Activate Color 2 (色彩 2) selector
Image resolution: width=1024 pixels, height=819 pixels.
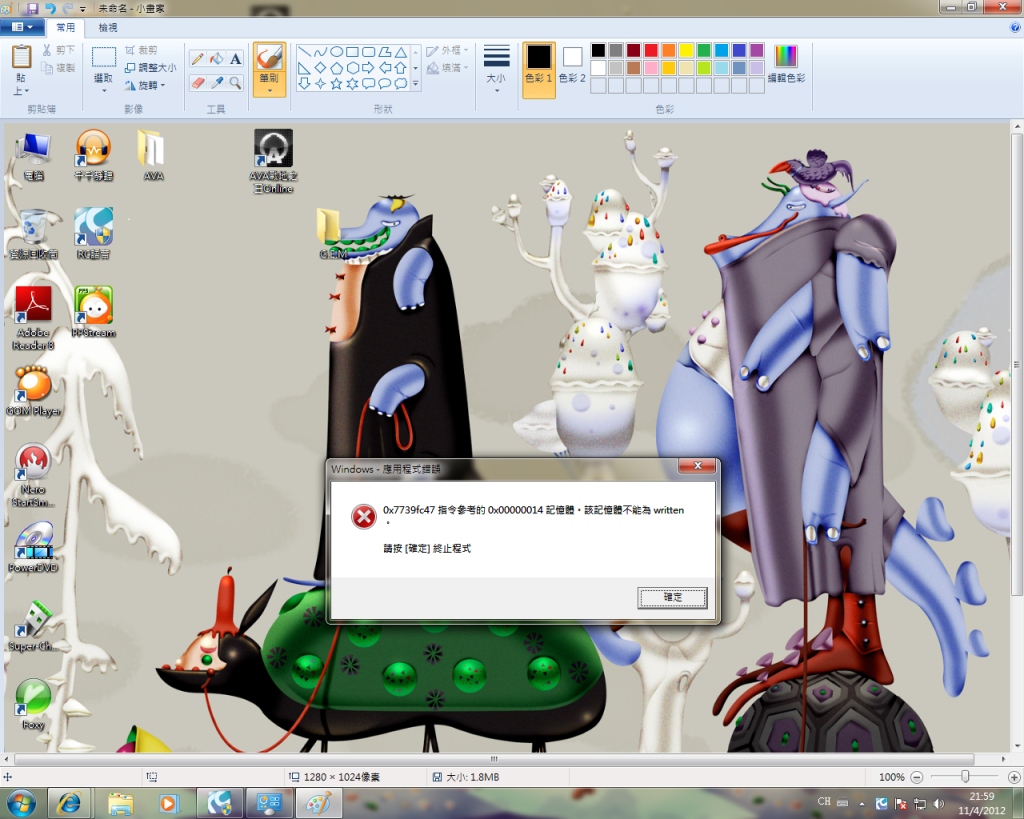572,64
